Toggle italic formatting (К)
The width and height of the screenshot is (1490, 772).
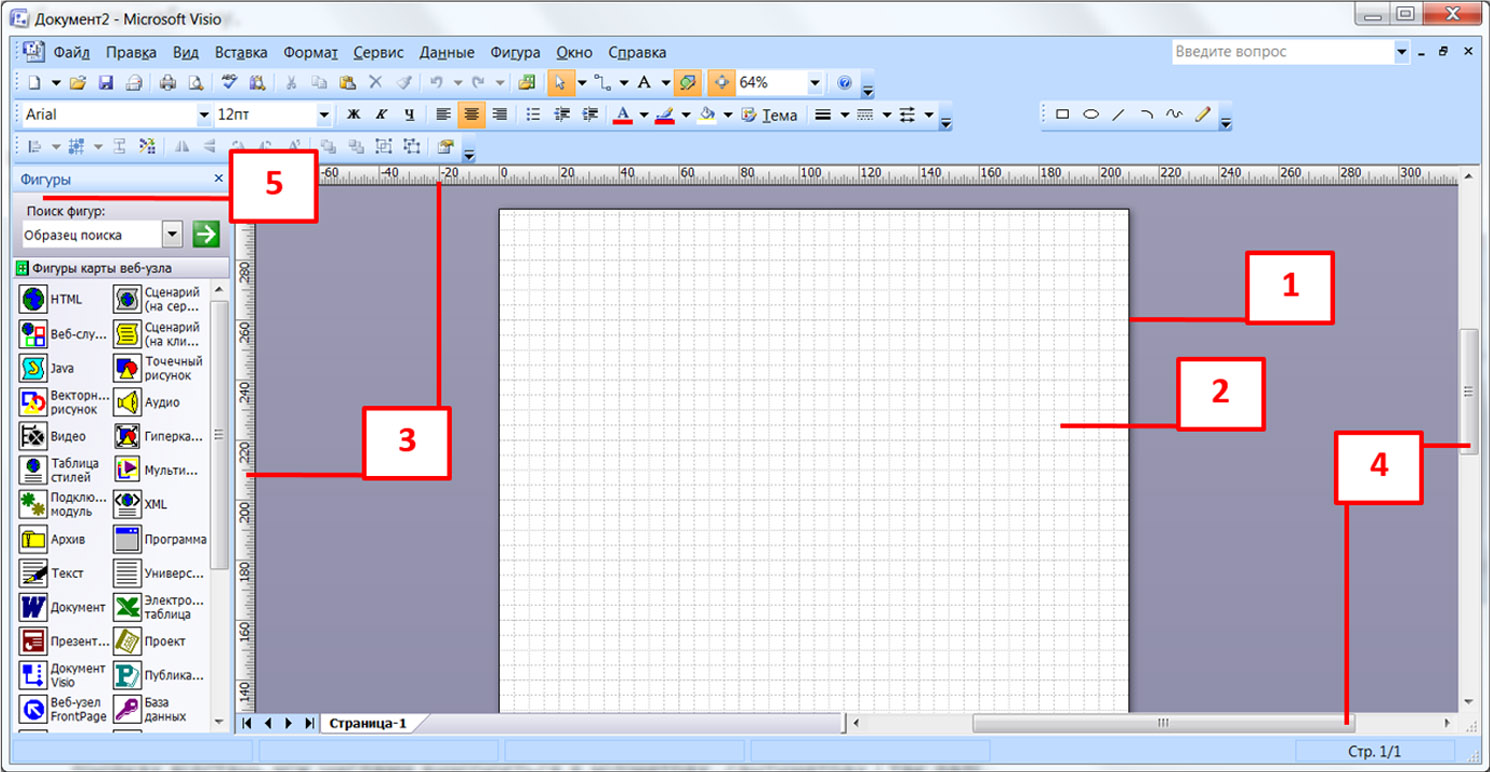point(381,115)
